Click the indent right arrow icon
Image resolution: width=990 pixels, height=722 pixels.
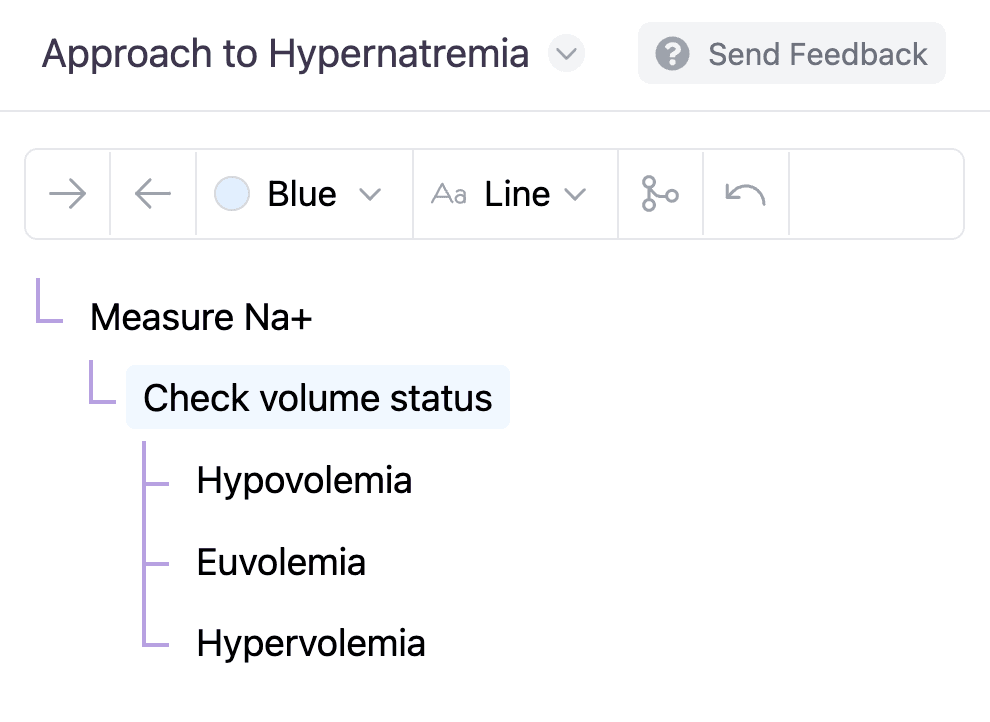click(67, 194)
